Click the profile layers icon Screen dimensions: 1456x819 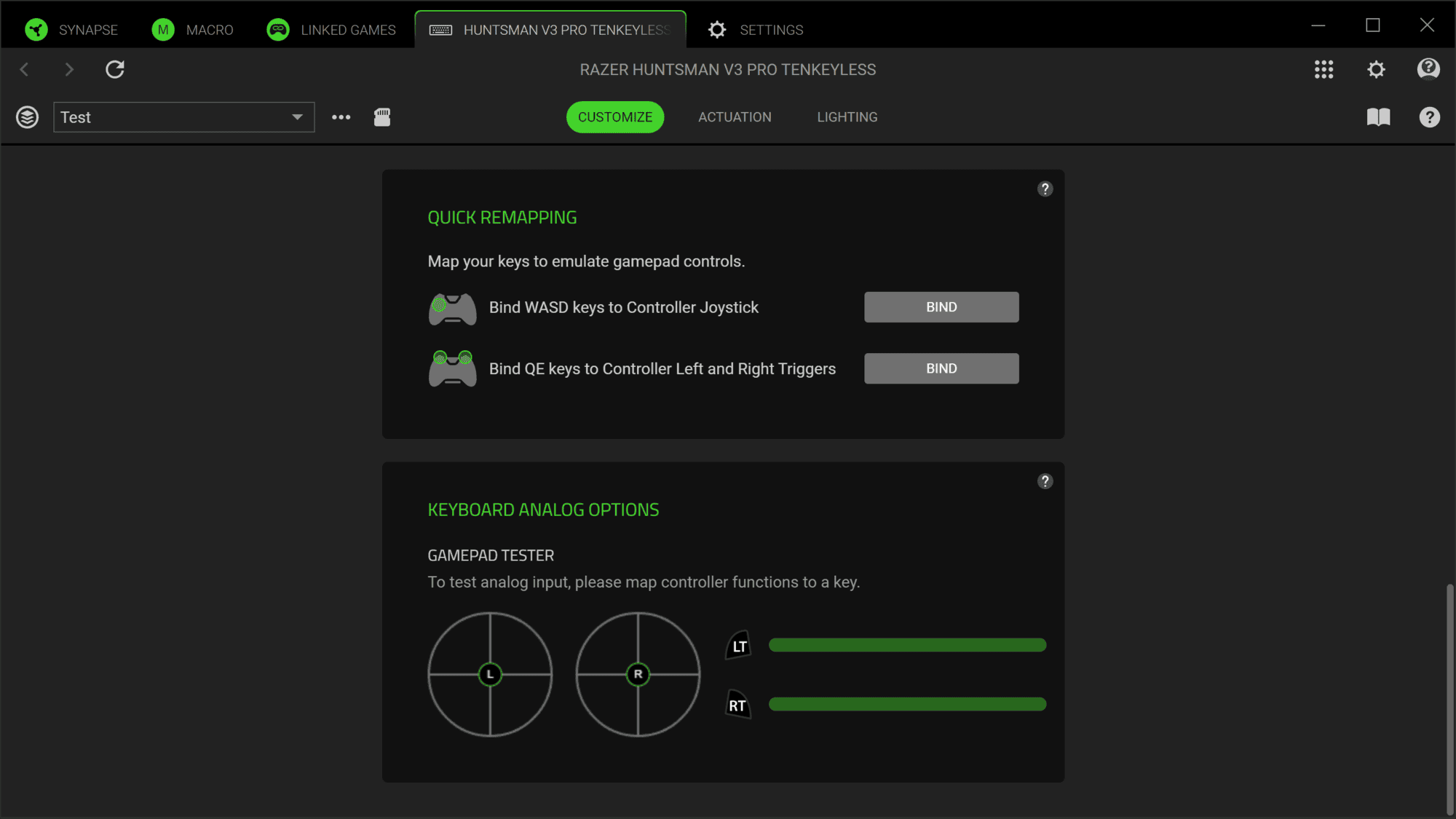point(28,117)
